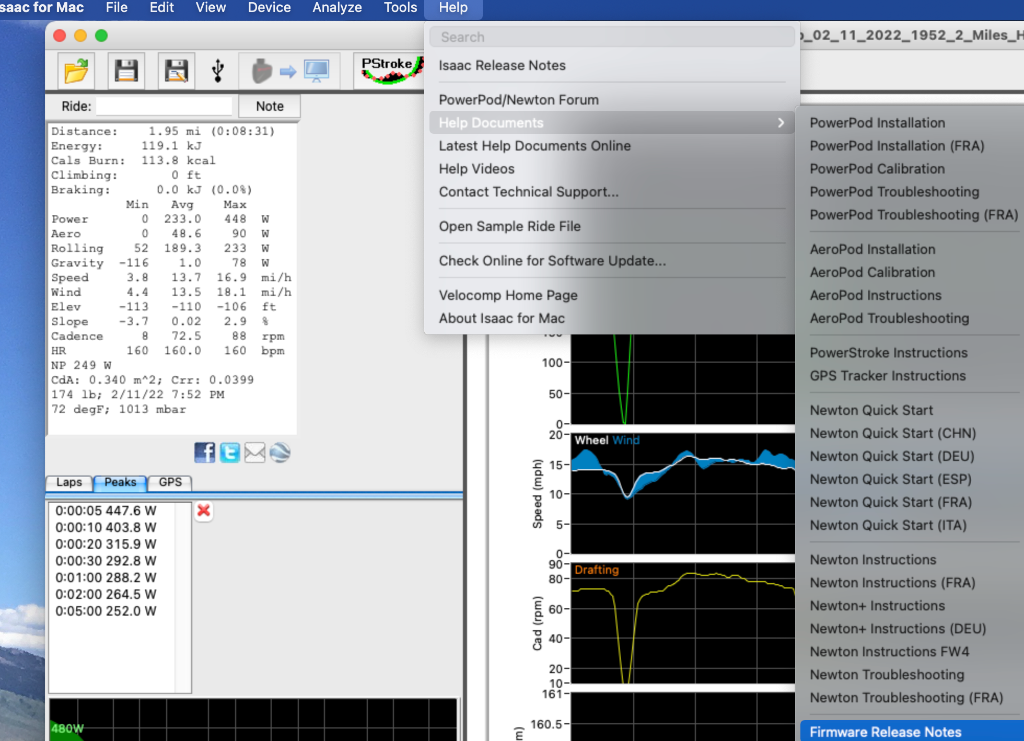1024x741 pixels.
Task: Close the Help menu in menu bar
Action: pos(453,8)
